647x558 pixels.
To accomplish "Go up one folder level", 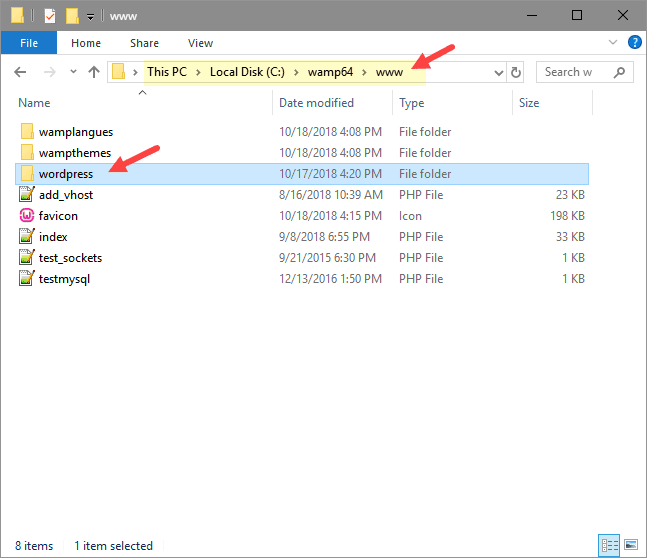I will tap(94, 72).
